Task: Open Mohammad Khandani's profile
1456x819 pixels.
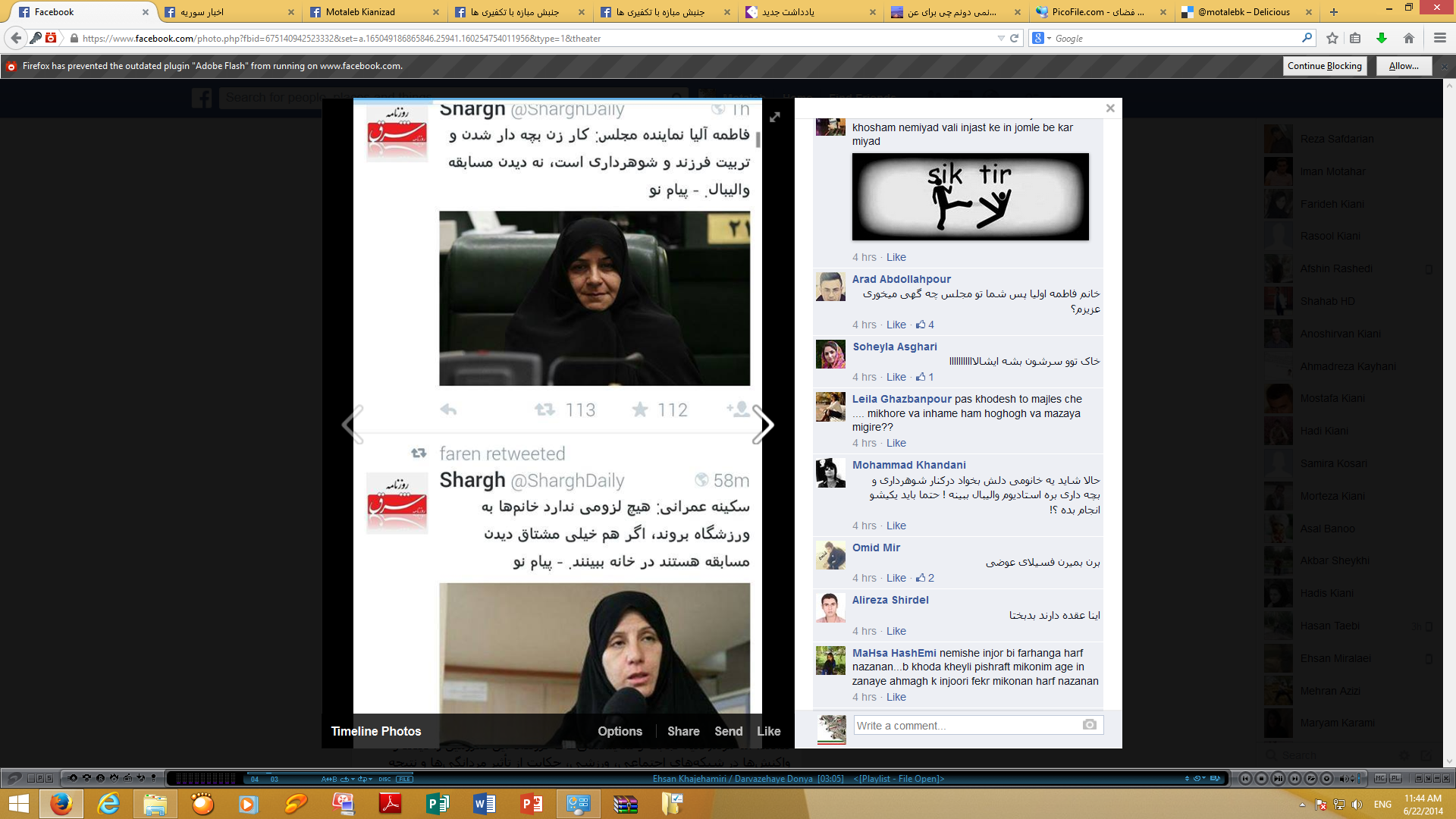Action: coord(908,465)
